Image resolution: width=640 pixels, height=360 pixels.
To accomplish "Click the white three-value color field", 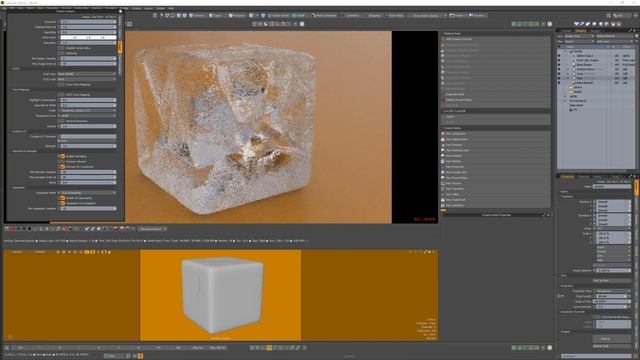I will 88,37.
